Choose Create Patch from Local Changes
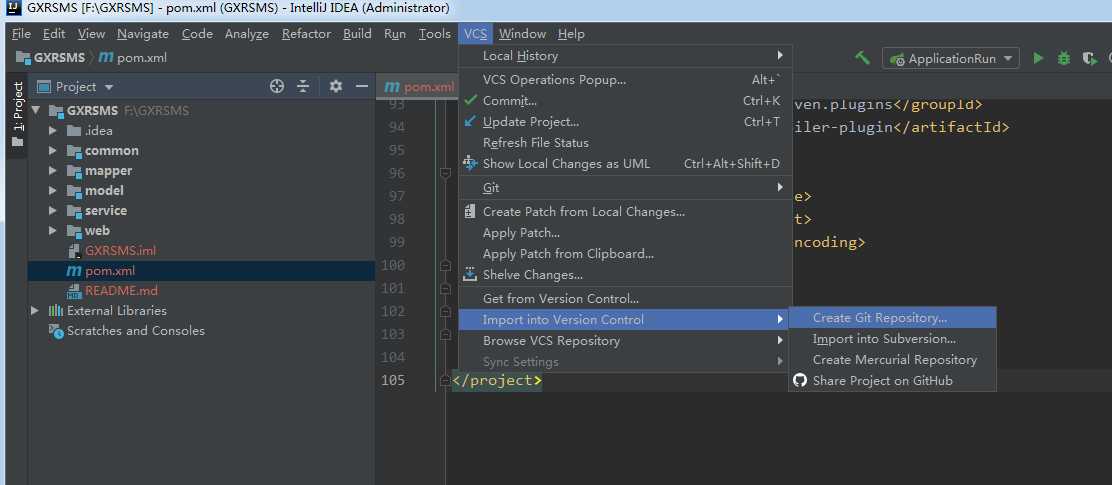 coord(626,211)
